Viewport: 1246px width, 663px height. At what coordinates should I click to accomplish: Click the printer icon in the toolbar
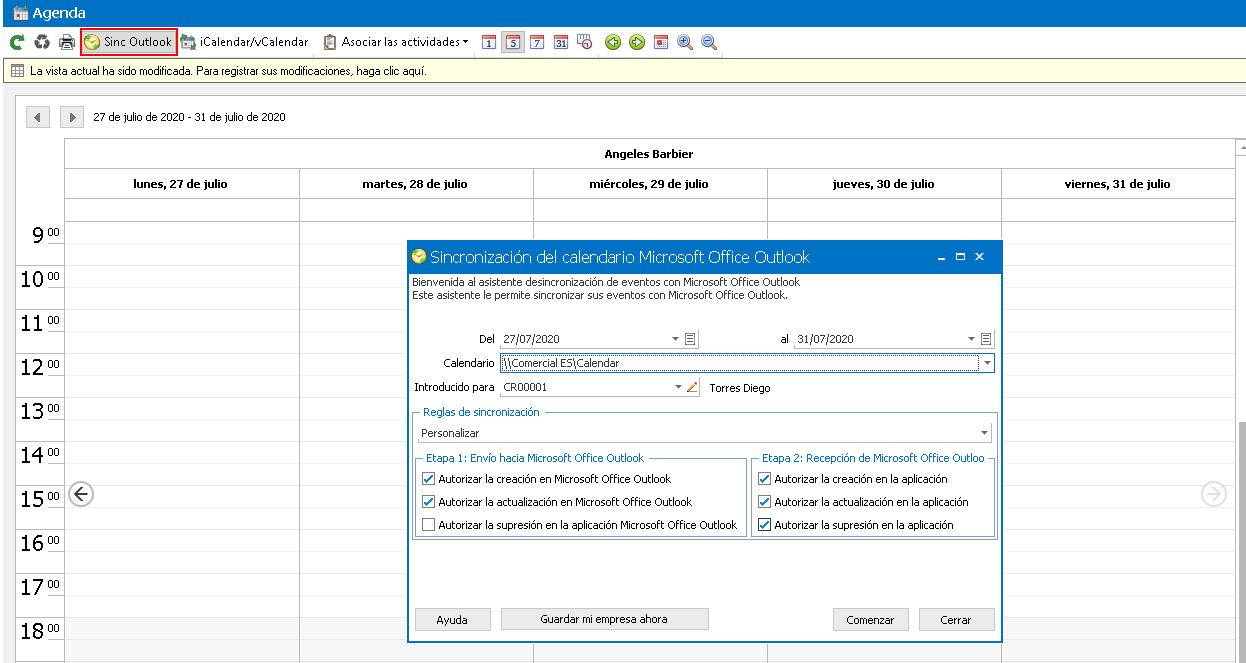click(x=67, y=42)
